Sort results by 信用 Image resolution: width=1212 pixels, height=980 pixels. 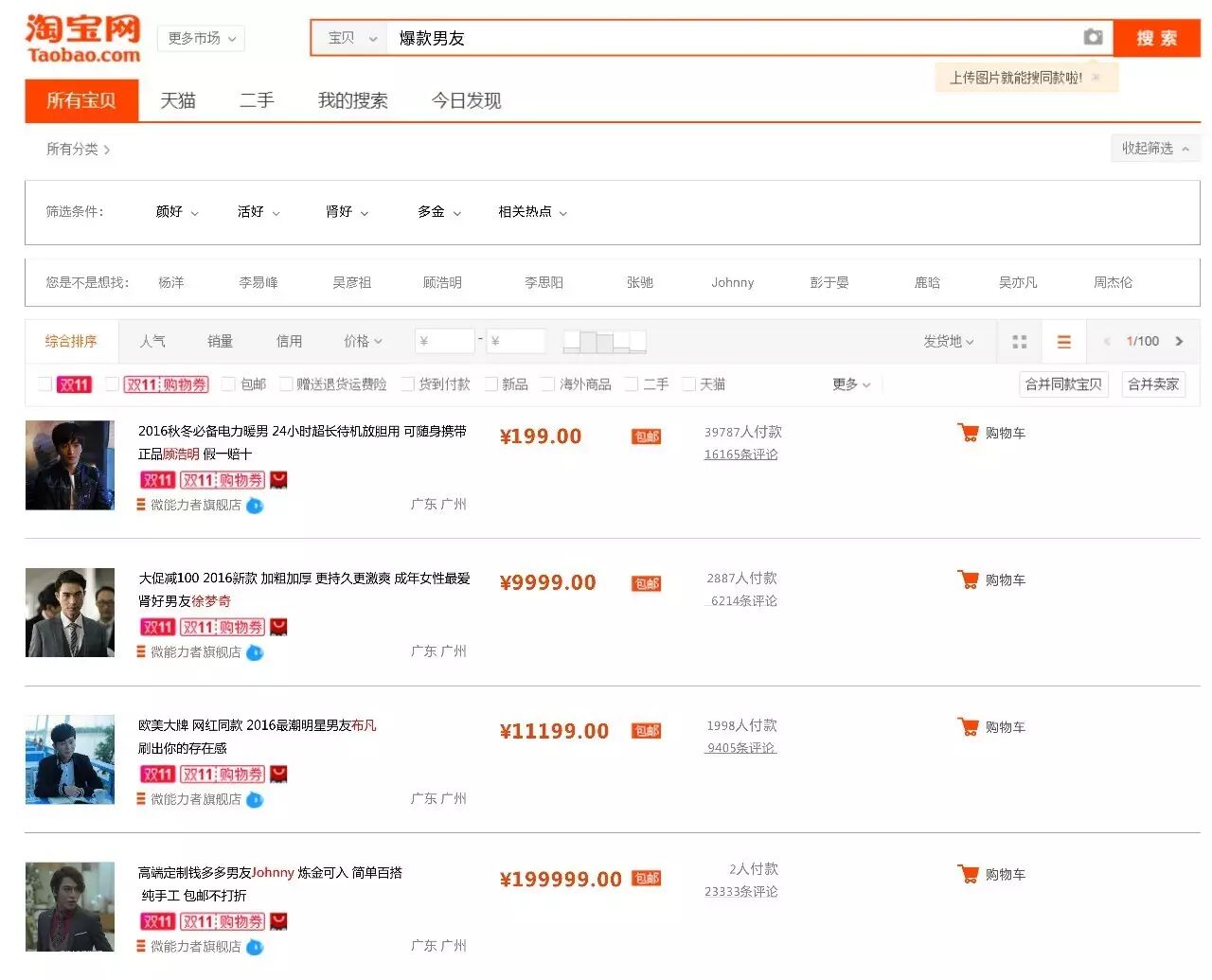point(289,342)
